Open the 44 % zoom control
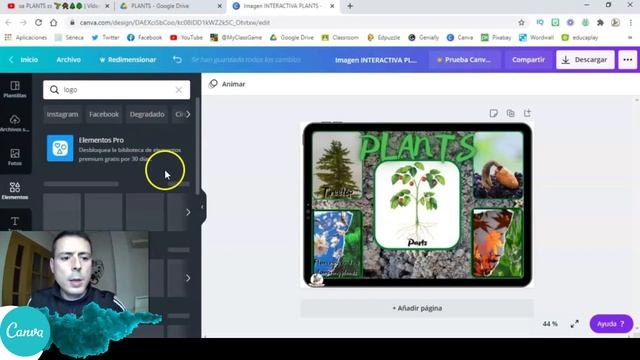 tap(550, 324)
